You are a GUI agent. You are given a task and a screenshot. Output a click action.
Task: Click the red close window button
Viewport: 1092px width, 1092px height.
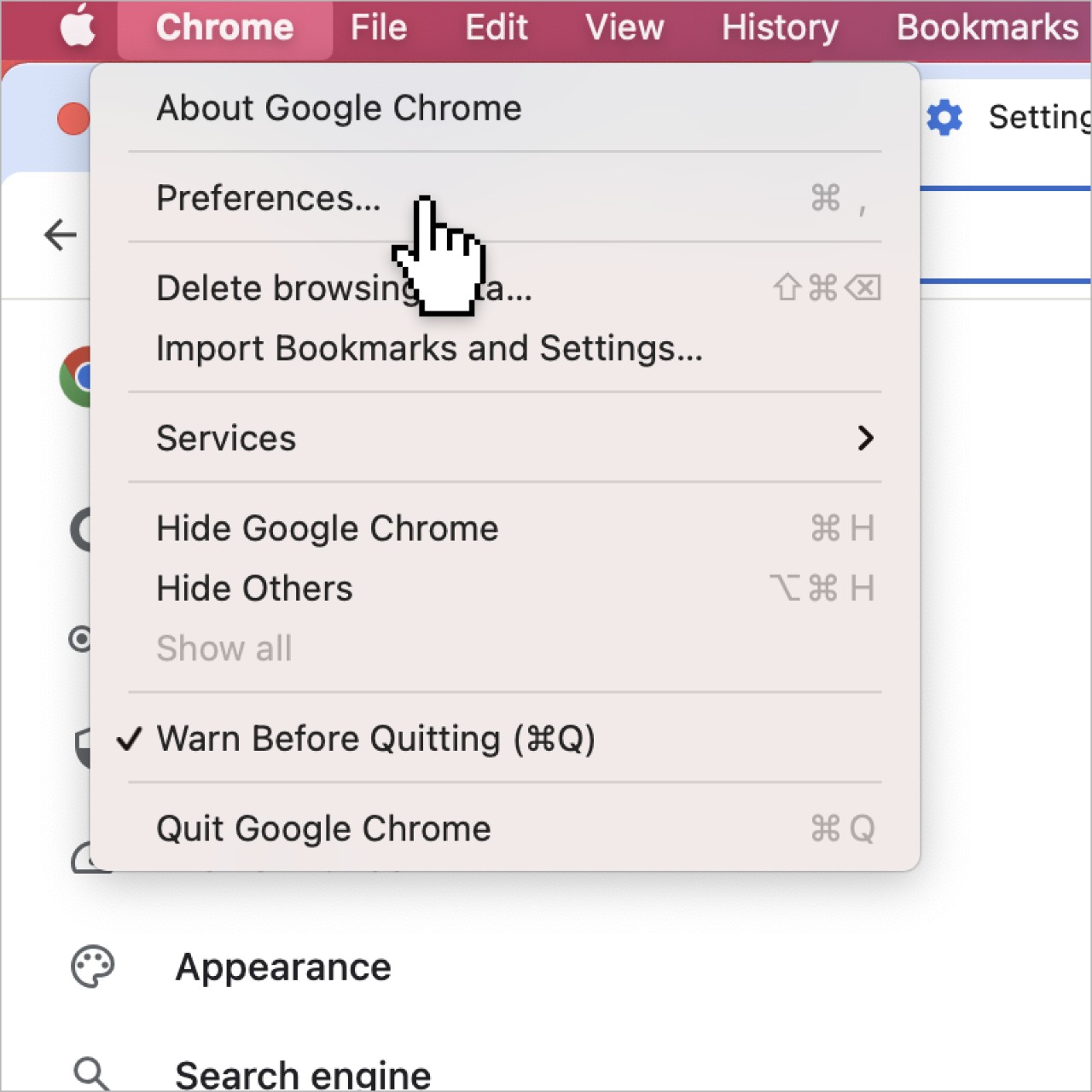[x=73, y=119]
